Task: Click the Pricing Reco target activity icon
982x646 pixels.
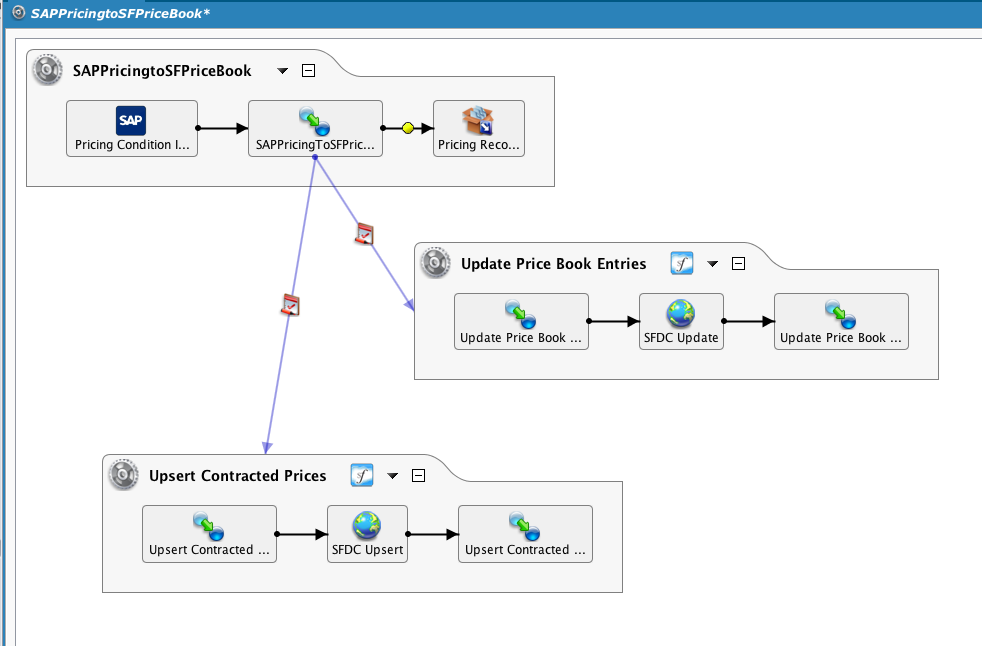Action: point(478,121)
